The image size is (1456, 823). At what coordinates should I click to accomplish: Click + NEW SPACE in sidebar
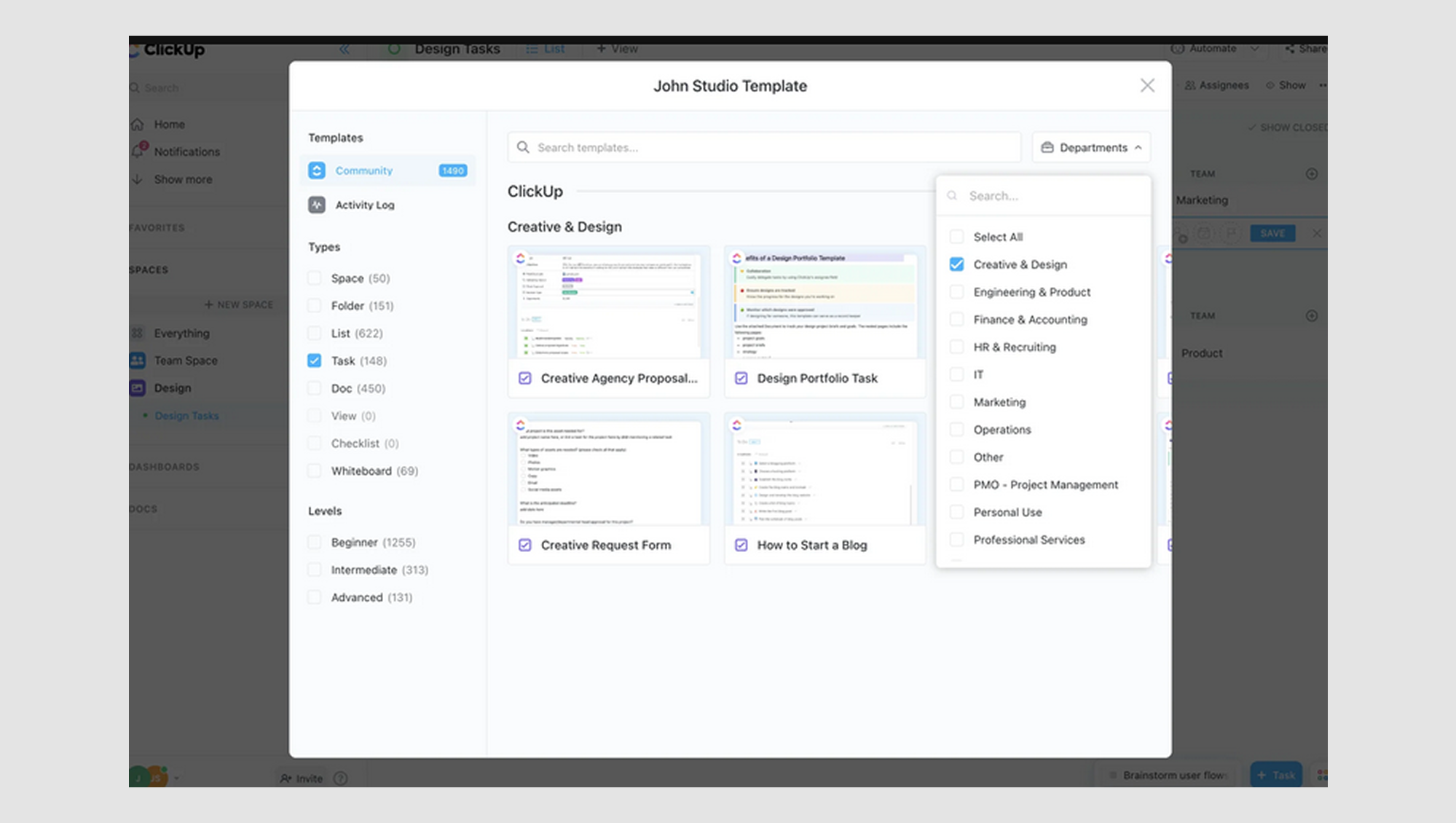click(x=239, y=304)
